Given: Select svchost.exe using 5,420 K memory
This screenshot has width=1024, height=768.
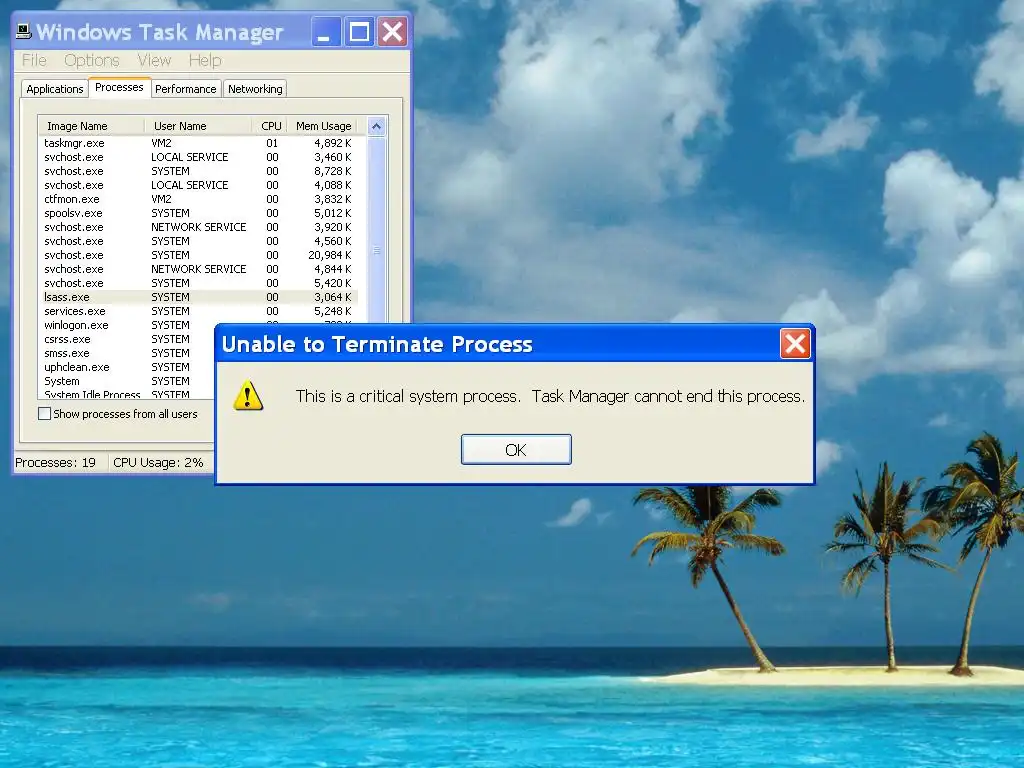Looking at the screenshot, I should coord(198,283).
